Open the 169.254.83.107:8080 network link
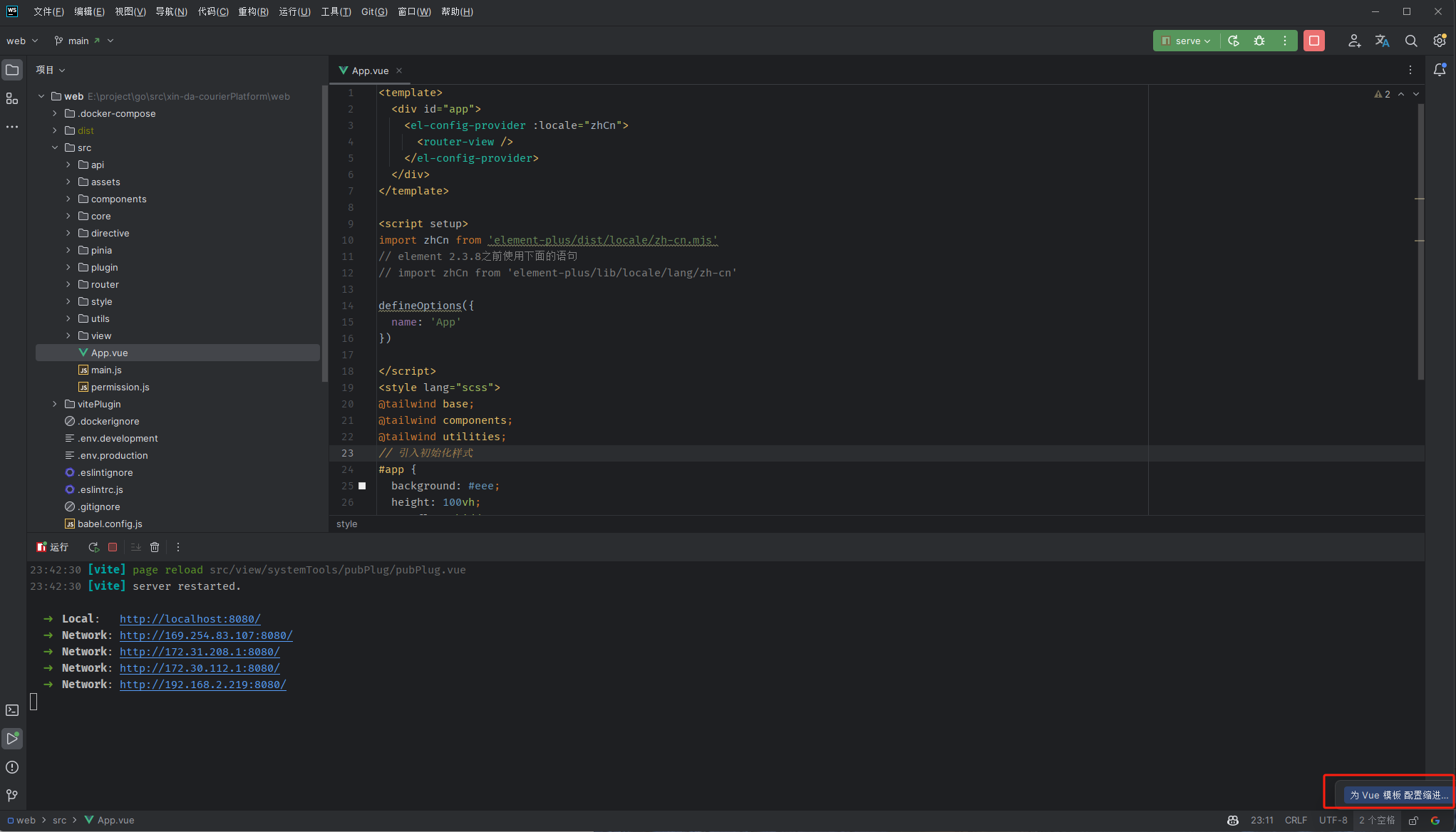 pyautogui.click(x=206, y=635)
